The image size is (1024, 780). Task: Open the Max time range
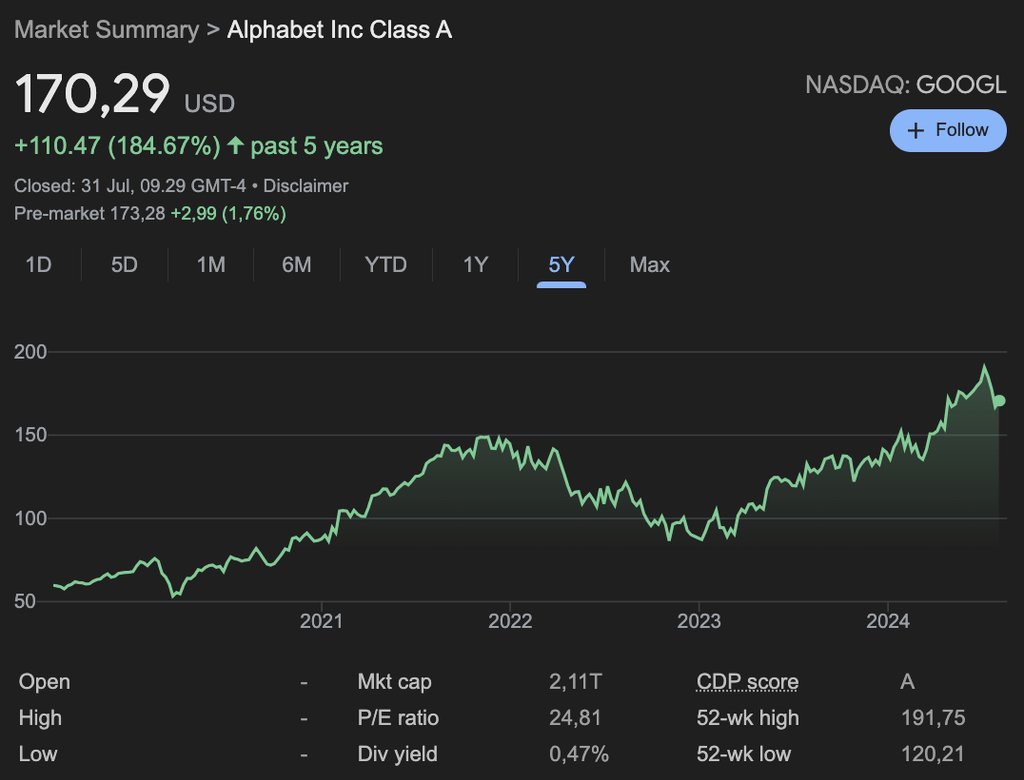click(x=649, y=265)
